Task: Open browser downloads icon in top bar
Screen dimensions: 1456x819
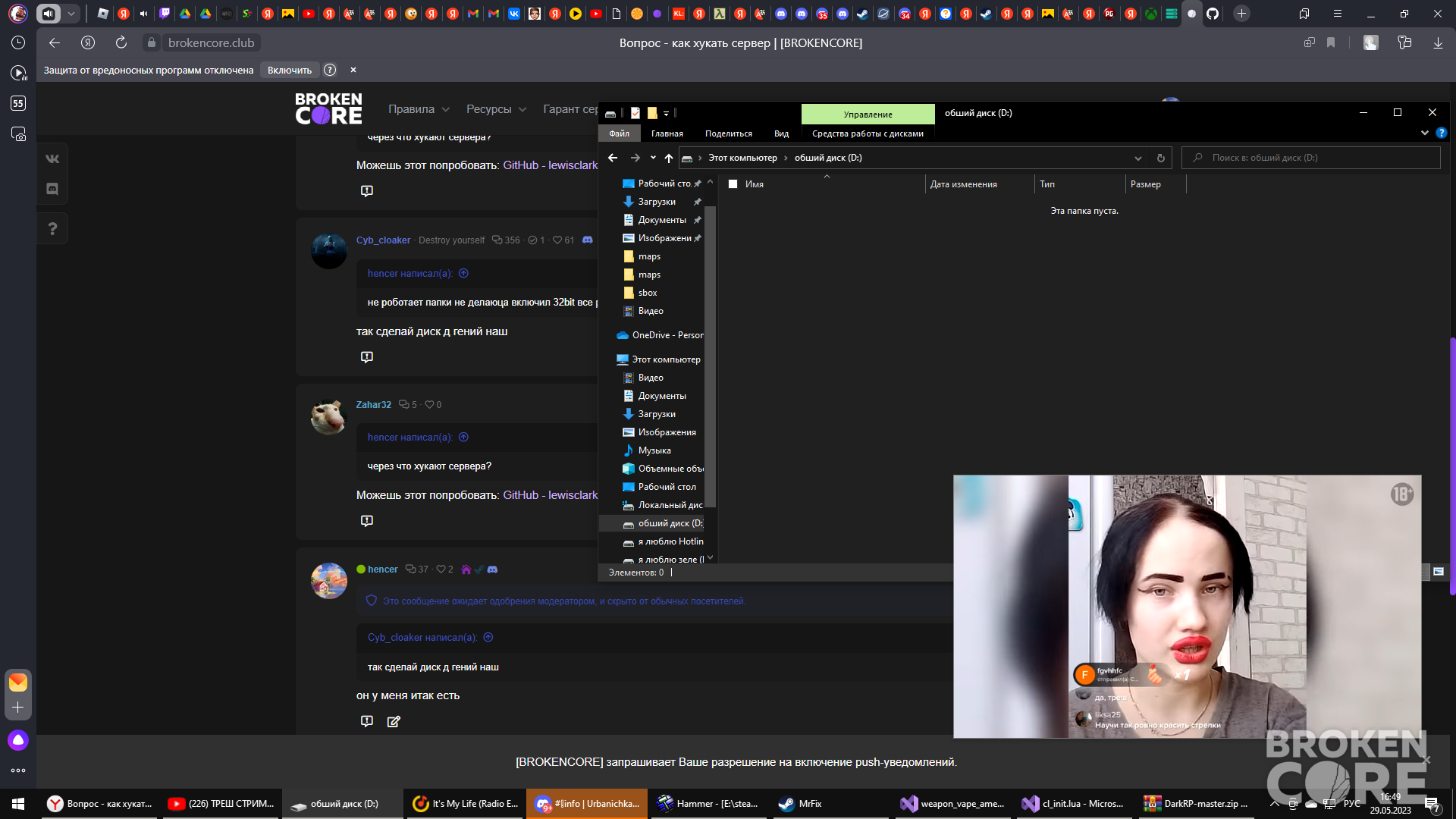Action: pos(1438,42)
